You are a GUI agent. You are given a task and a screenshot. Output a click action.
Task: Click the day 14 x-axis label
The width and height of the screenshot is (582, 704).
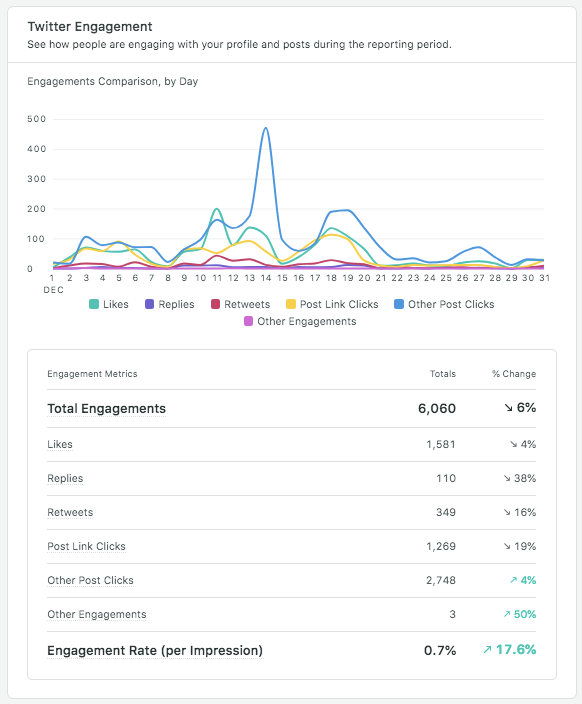[266, 278]
